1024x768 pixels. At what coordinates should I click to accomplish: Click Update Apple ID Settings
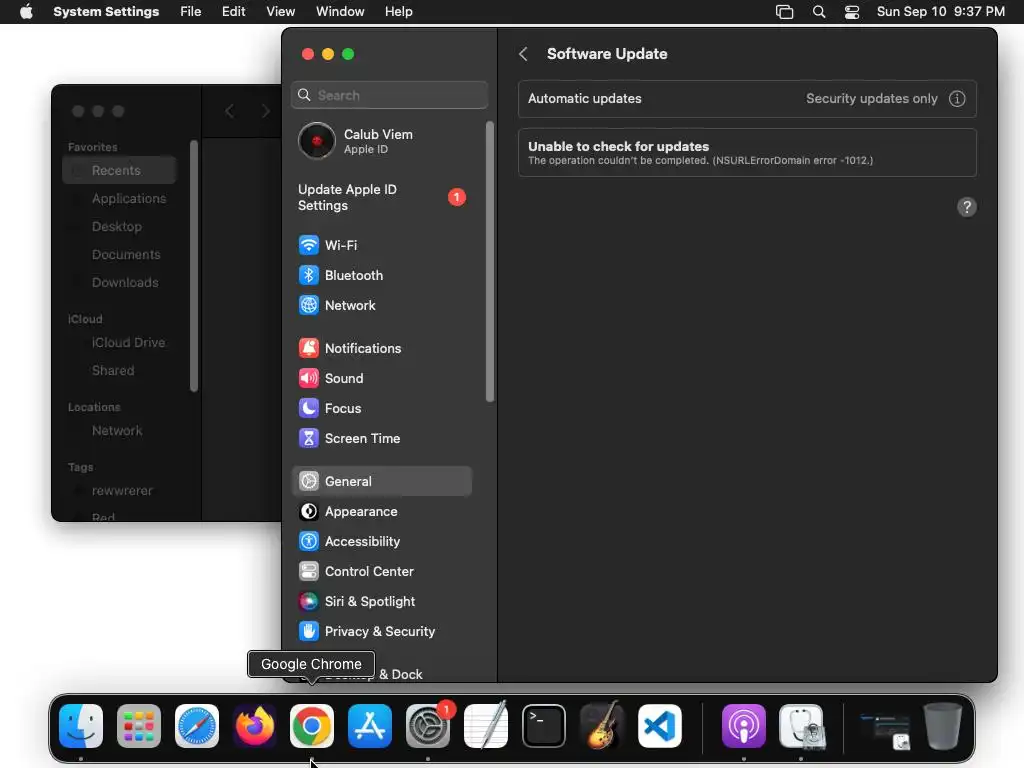coord(381,197)
